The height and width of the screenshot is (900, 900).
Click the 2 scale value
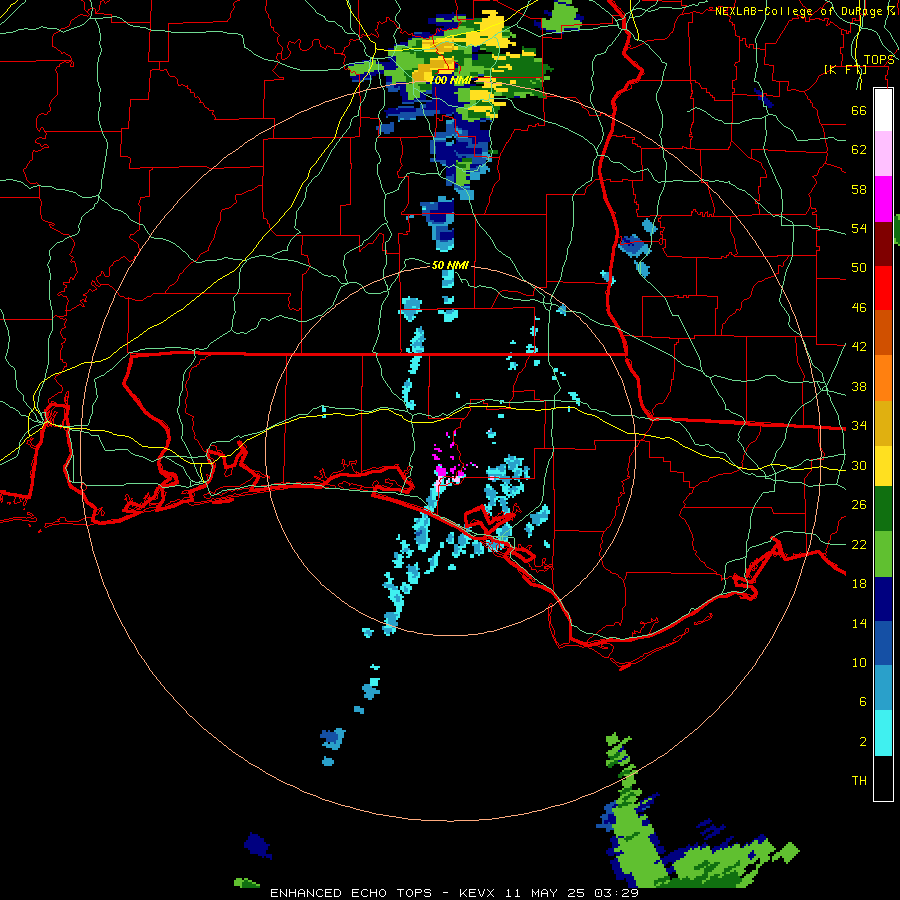[862, 742]
